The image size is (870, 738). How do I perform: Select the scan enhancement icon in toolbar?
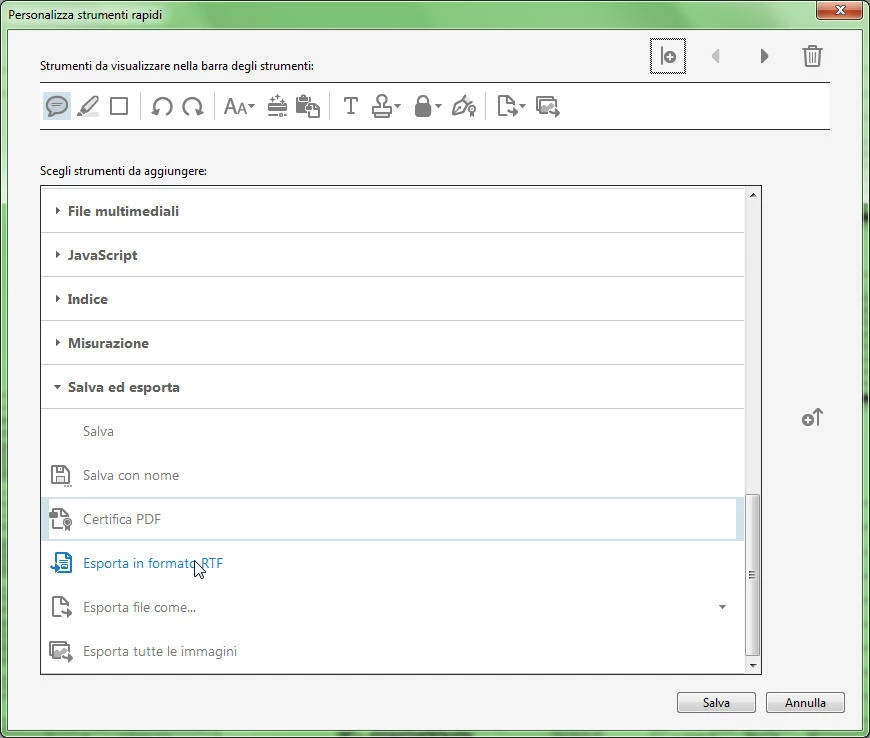pos(277,106)
